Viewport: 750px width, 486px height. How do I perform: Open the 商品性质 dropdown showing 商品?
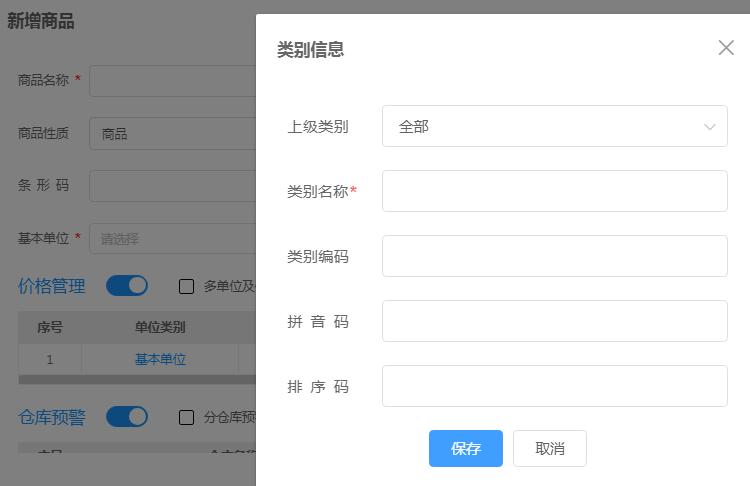(173, 133)
